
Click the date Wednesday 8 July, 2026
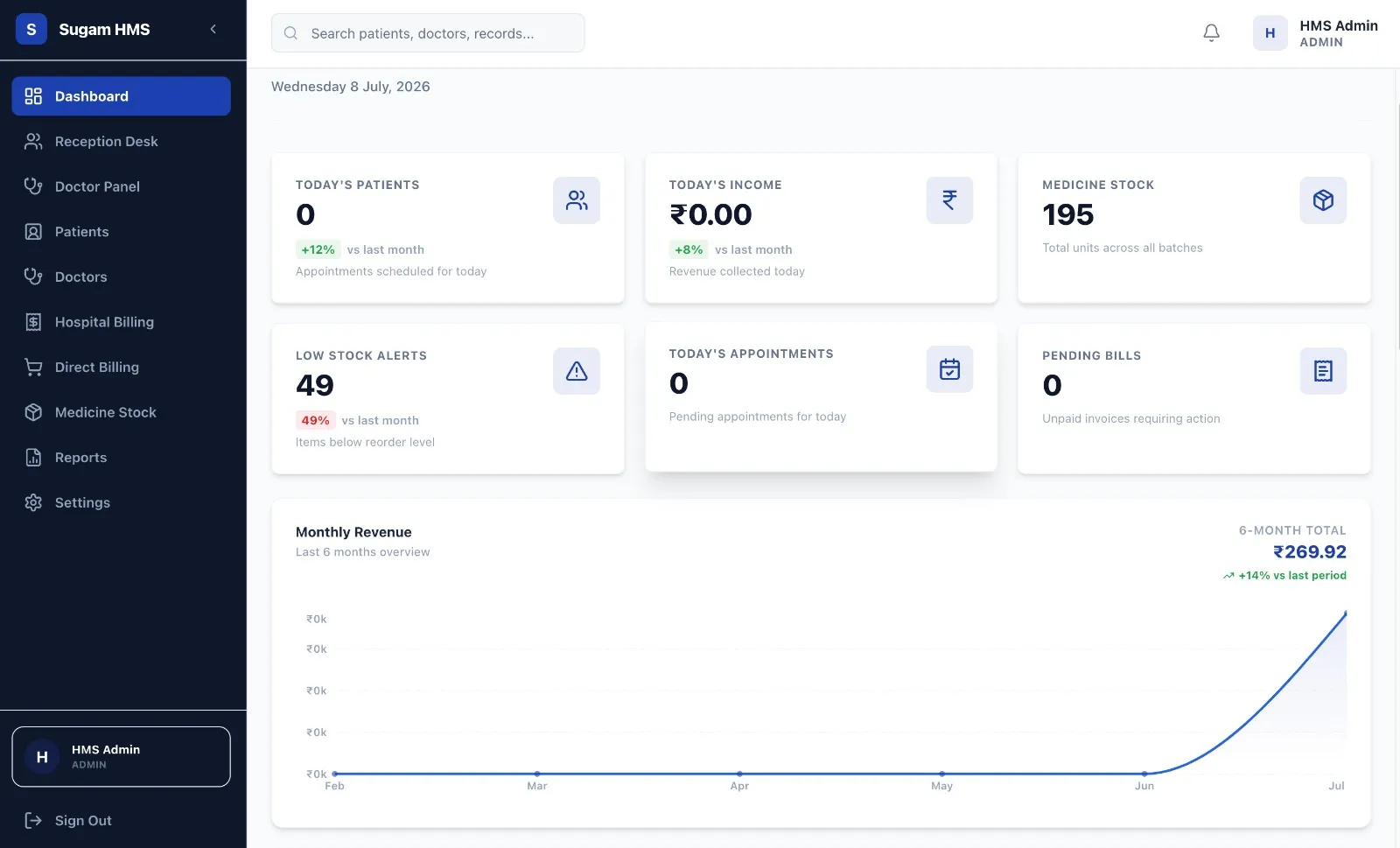(x=351, y=87)
